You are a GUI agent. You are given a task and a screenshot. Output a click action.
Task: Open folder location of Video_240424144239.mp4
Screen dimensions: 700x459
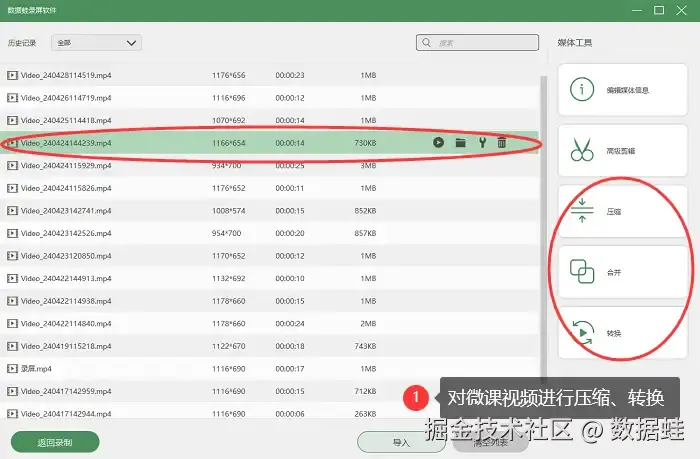tap(460, 142)
